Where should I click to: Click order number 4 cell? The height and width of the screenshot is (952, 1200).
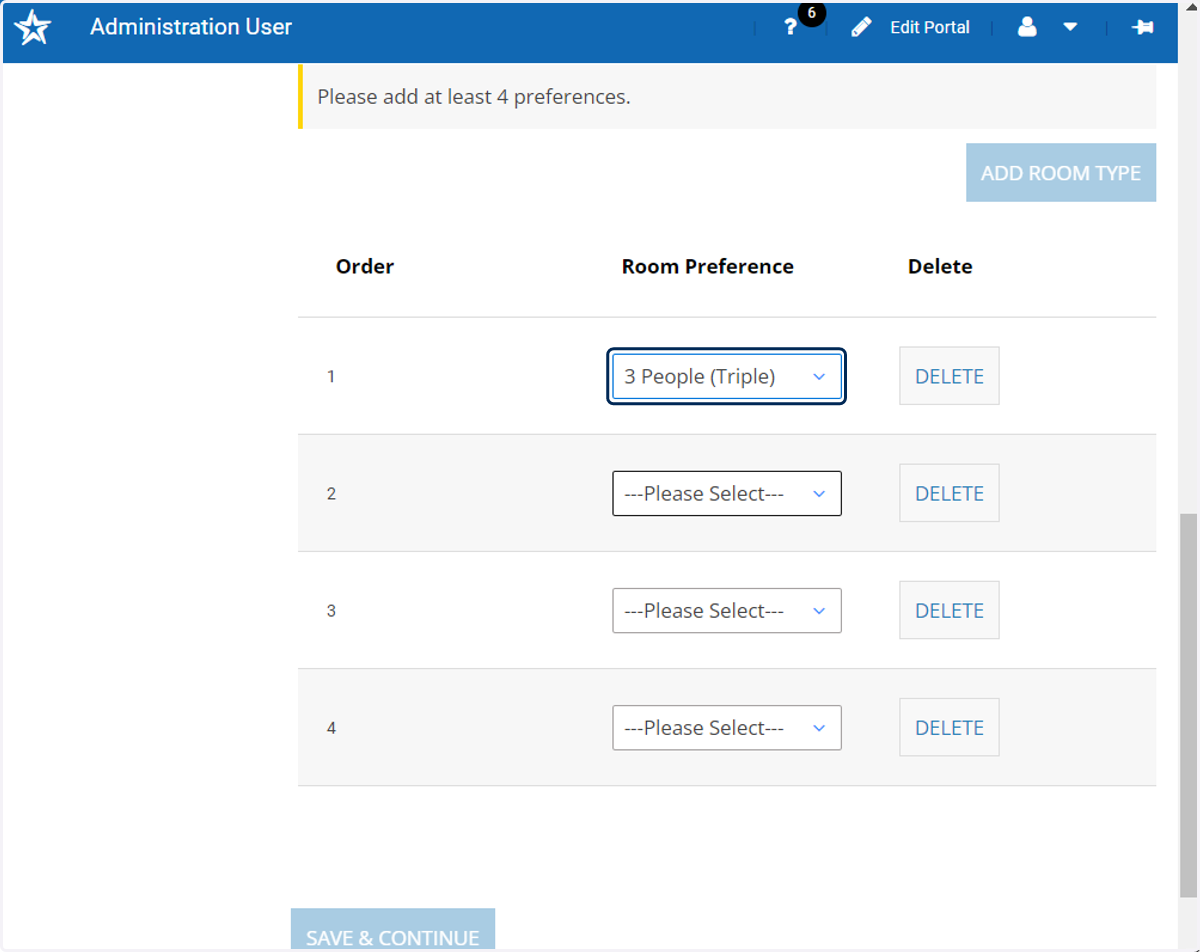tap(331, 728)
